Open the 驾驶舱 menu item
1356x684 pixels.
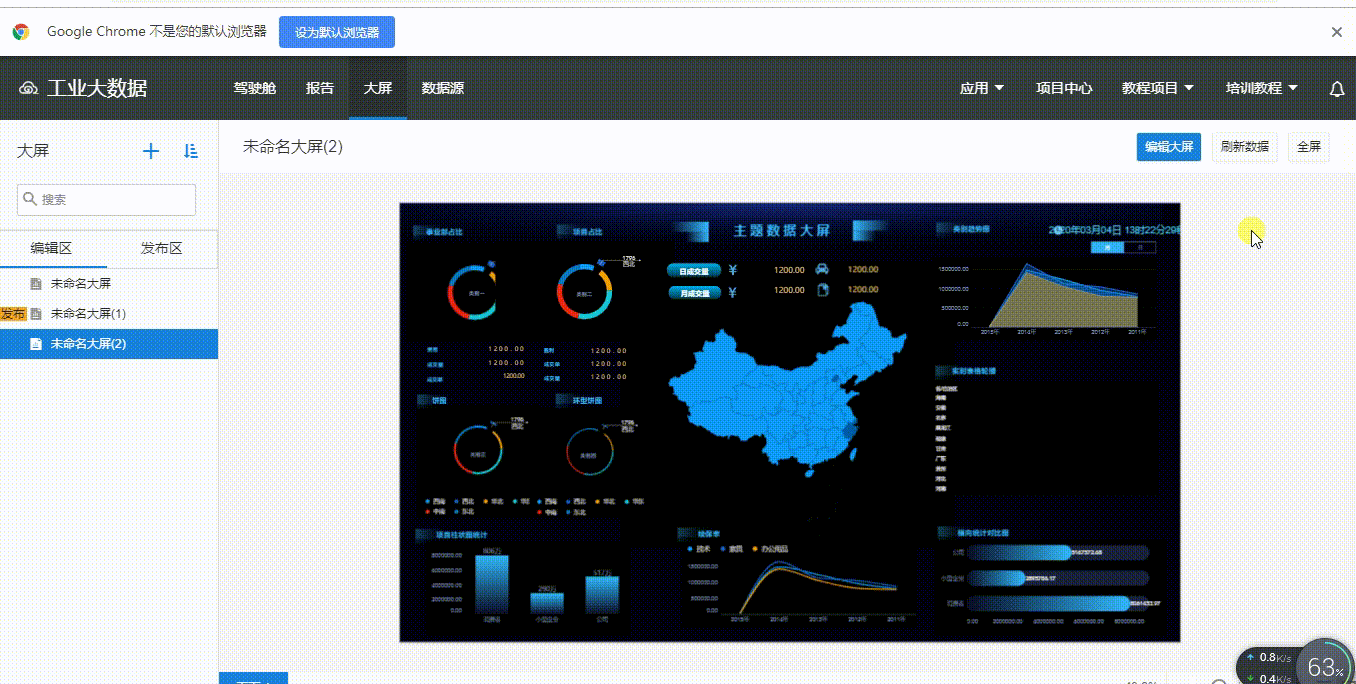click(254, 88)
